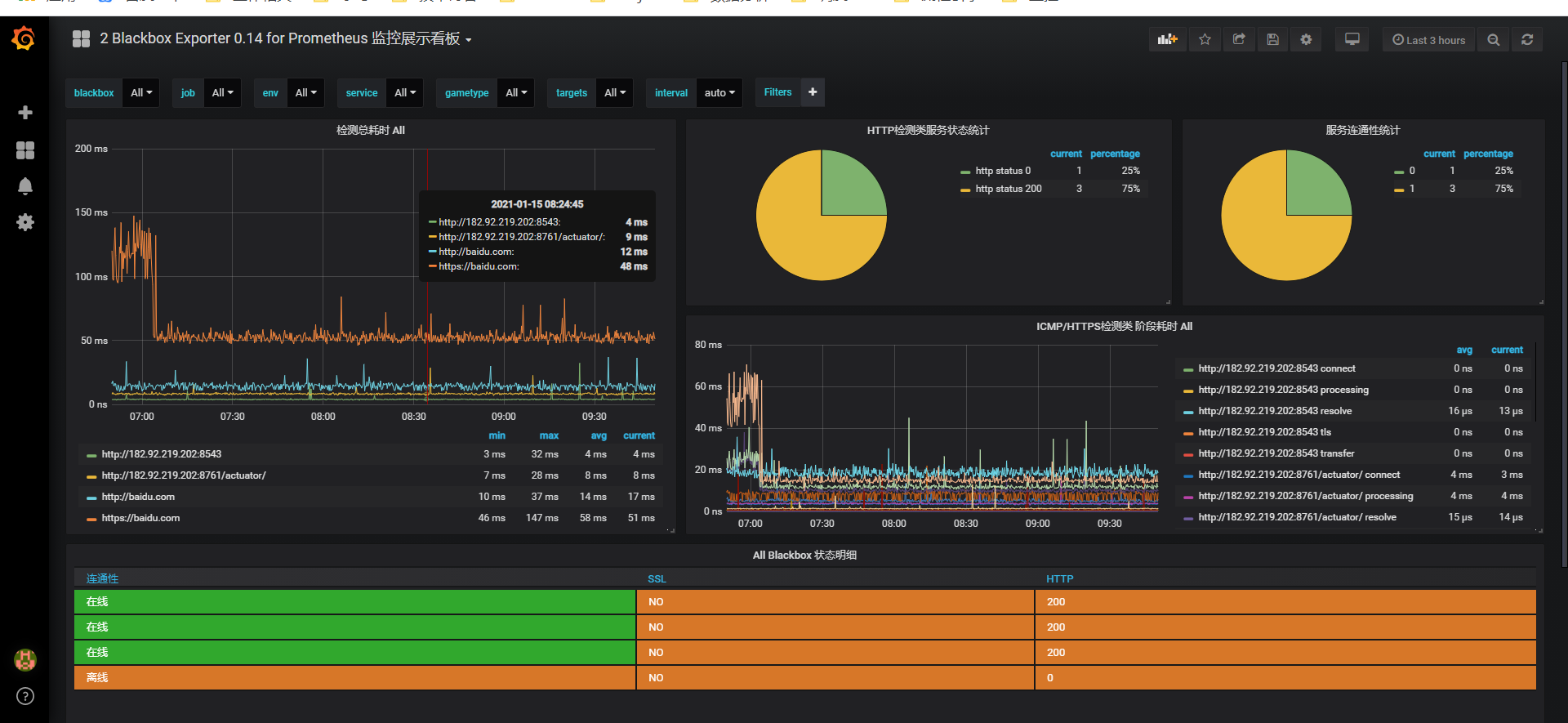Toggle the 8761/actuator/ processing series
Image resolution: width=1568 pixels, height=723 pixels.
1305,496
